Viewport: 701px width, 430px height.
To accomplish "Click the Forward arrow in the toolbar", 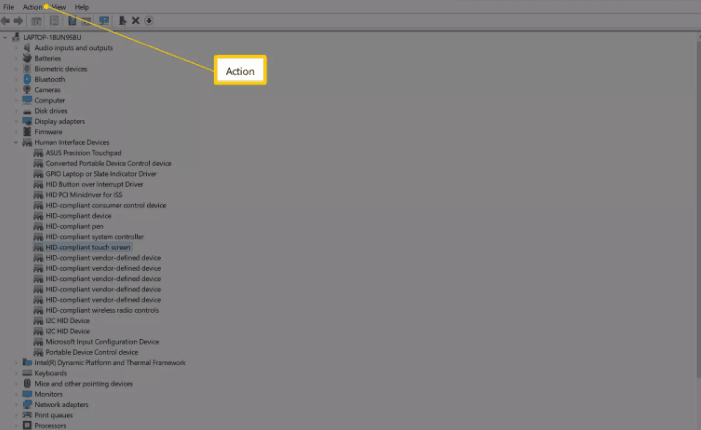I will [x=18, y=20].
